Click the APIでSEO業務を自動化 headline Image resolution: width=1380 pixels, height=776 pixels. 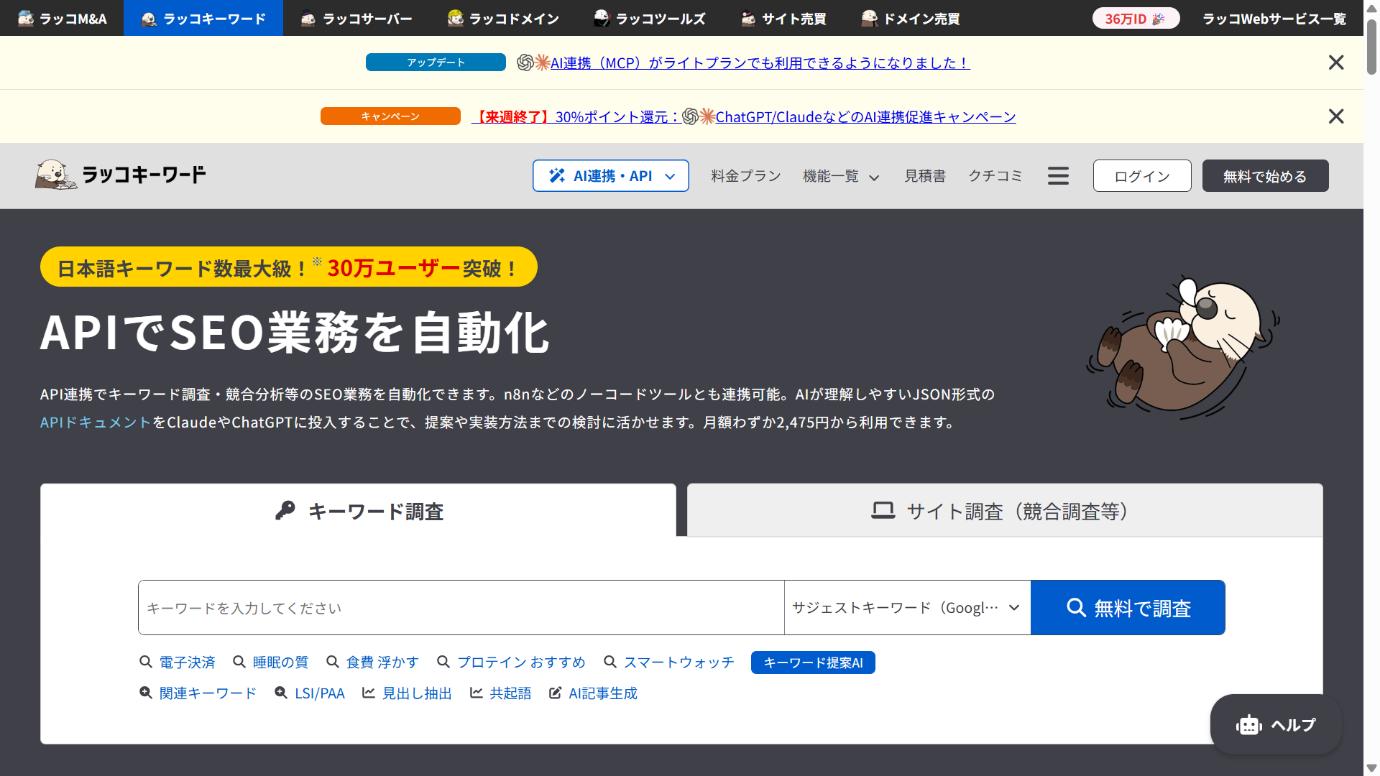(x=295, y=333)
